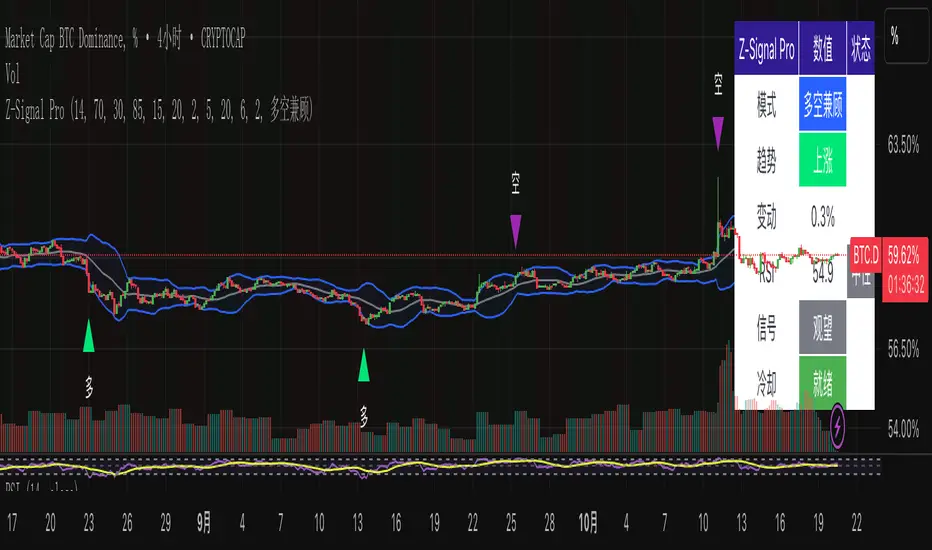Click the green long arrow near Sep 13
The width and height of the screenshot is (932, 550).
tap(364, 365)
